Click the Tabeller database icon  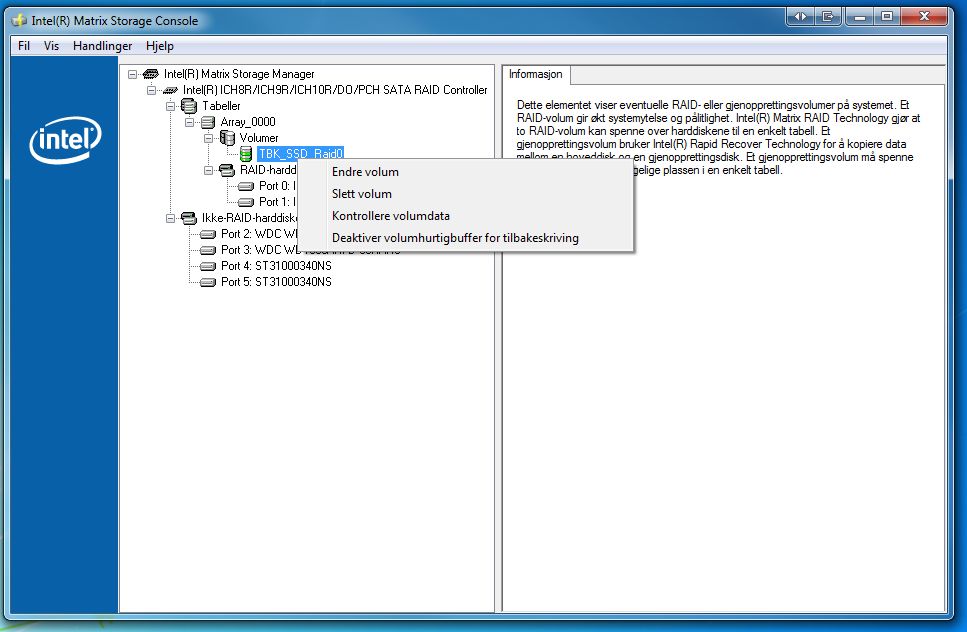(x=189, y=106)
